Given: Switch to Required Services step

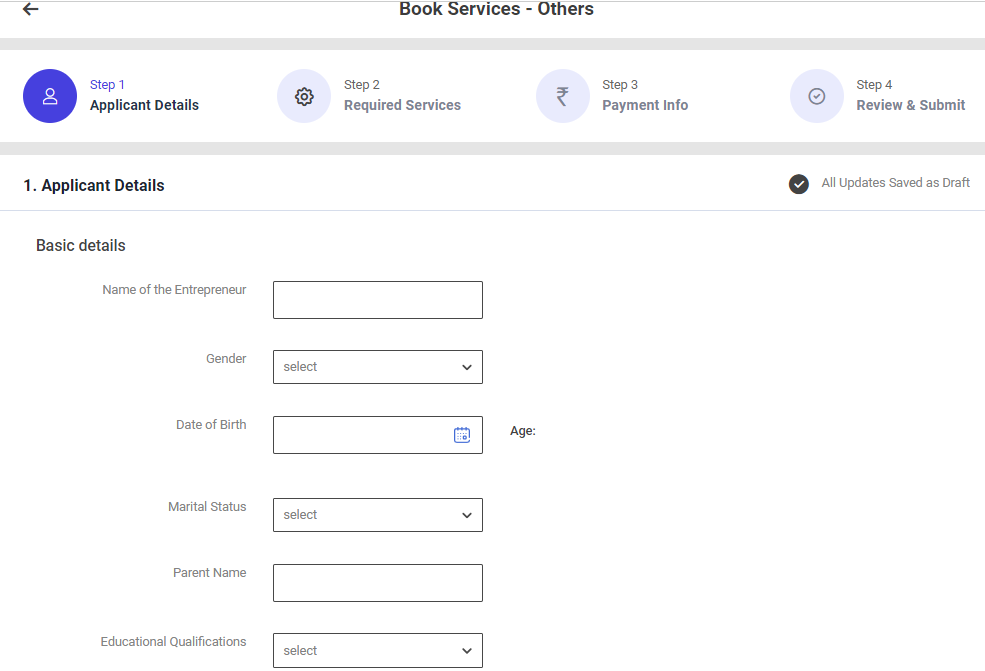Looking at the screenshot, I should click(402, 105).
